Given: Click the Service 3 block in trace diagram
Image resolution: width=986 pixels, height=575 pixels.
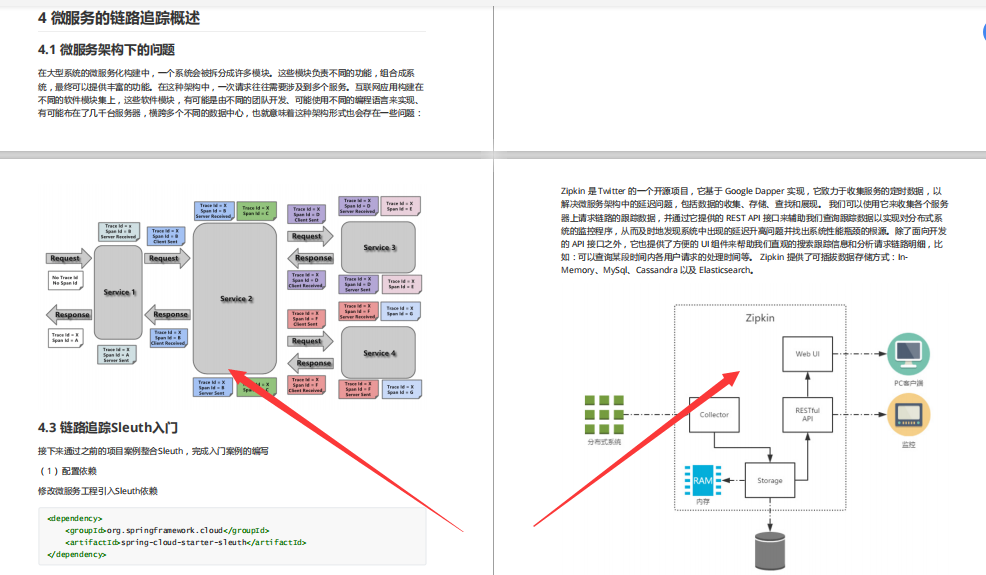Looking at the screenshot, I should (x=379, y=247).
